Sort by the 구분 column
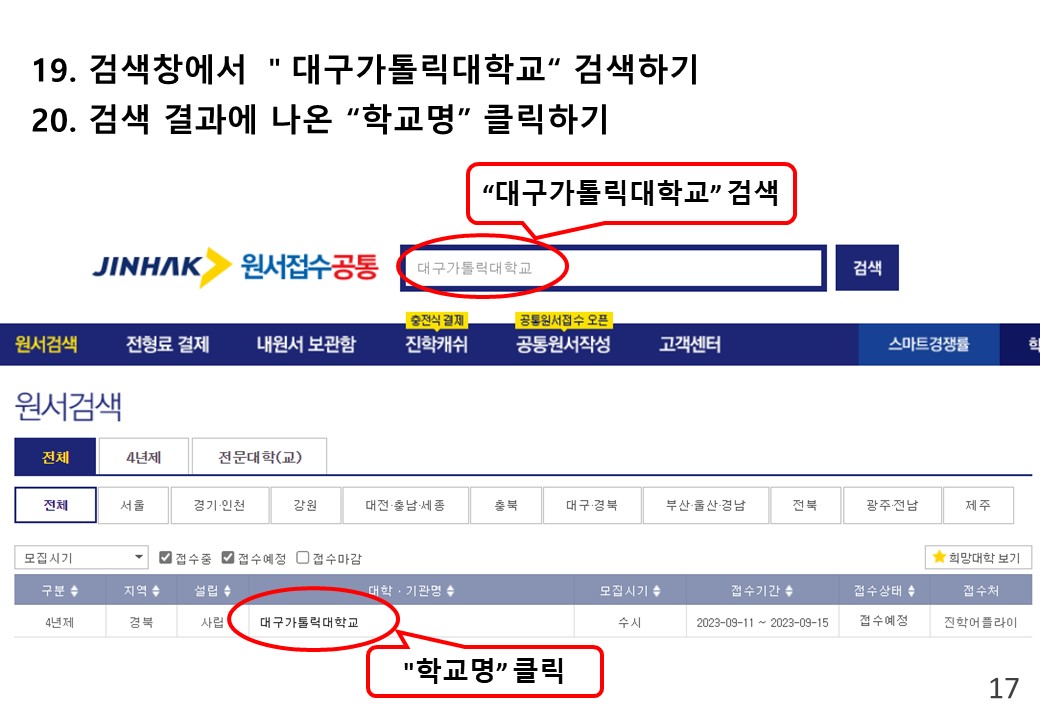This screenshot has width=1040, height=720. tap(60, 590)
